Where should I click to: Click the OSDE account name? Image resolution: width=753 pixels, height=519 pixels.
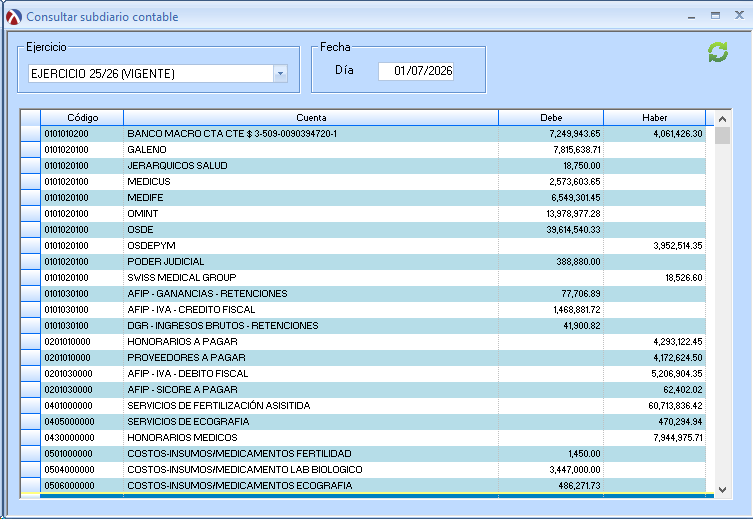pos(140,229)
